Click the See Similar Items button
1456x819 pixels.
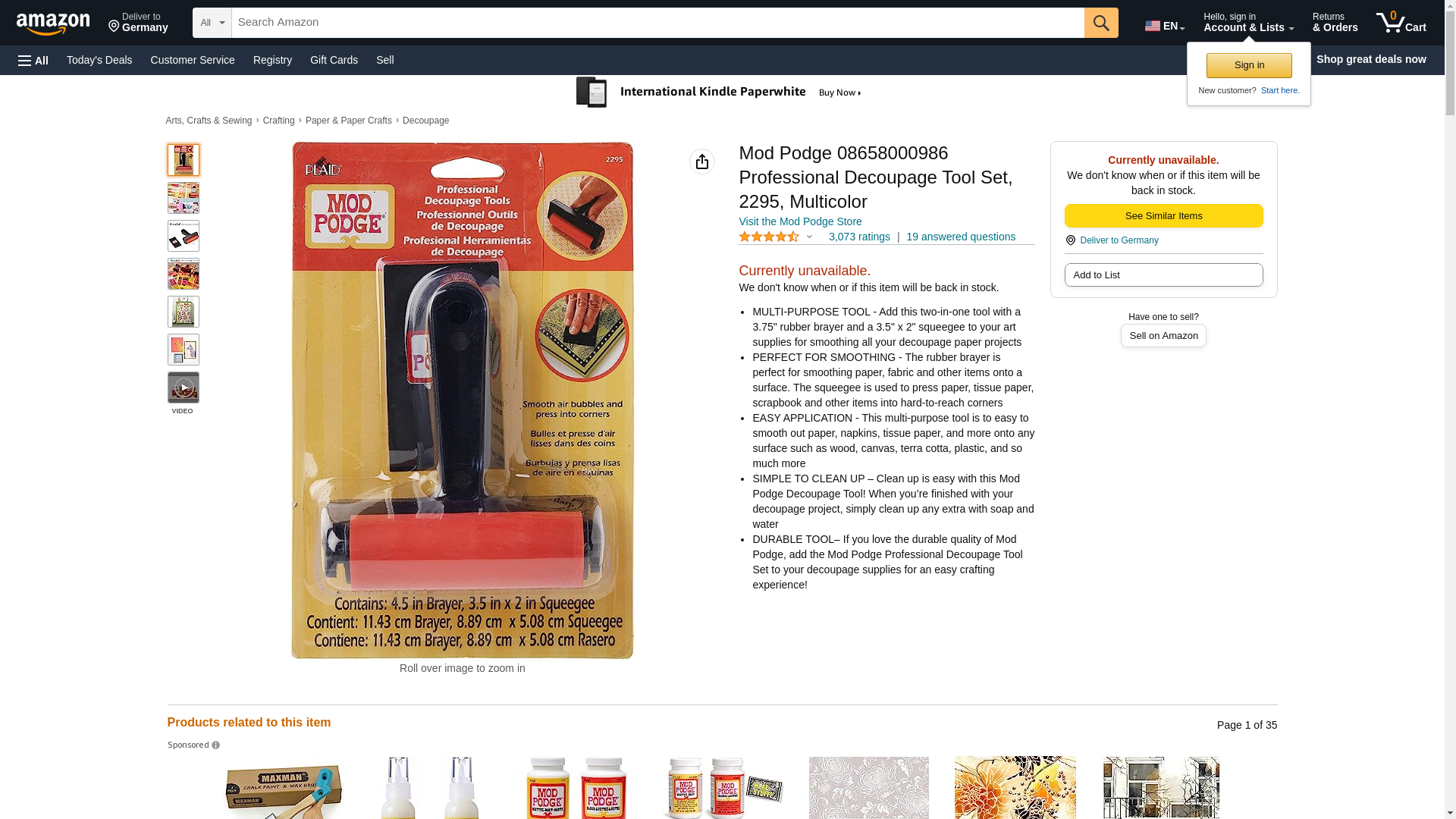point(1163,215)
